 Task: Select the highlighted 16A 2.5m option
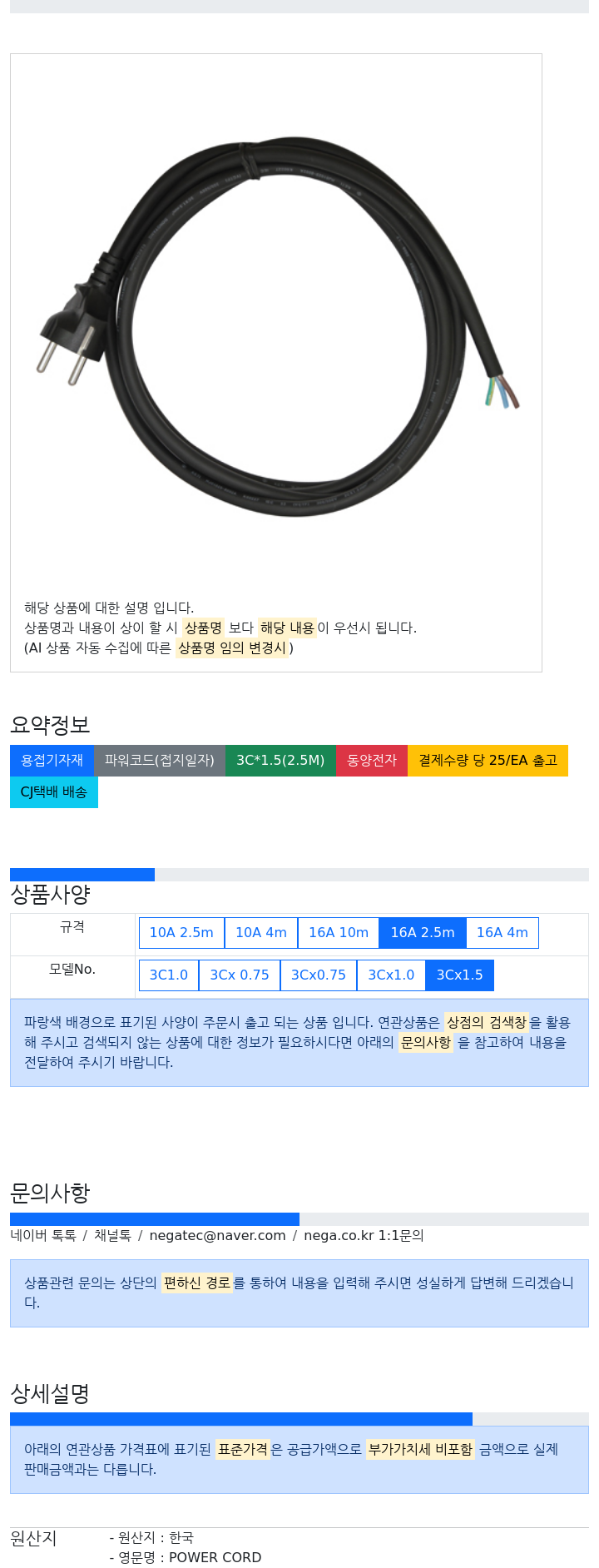423,933
